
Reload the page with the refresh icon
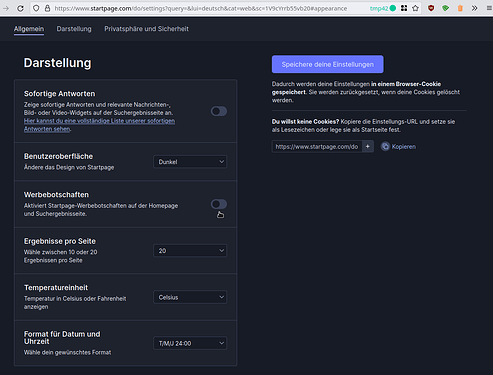20,8
